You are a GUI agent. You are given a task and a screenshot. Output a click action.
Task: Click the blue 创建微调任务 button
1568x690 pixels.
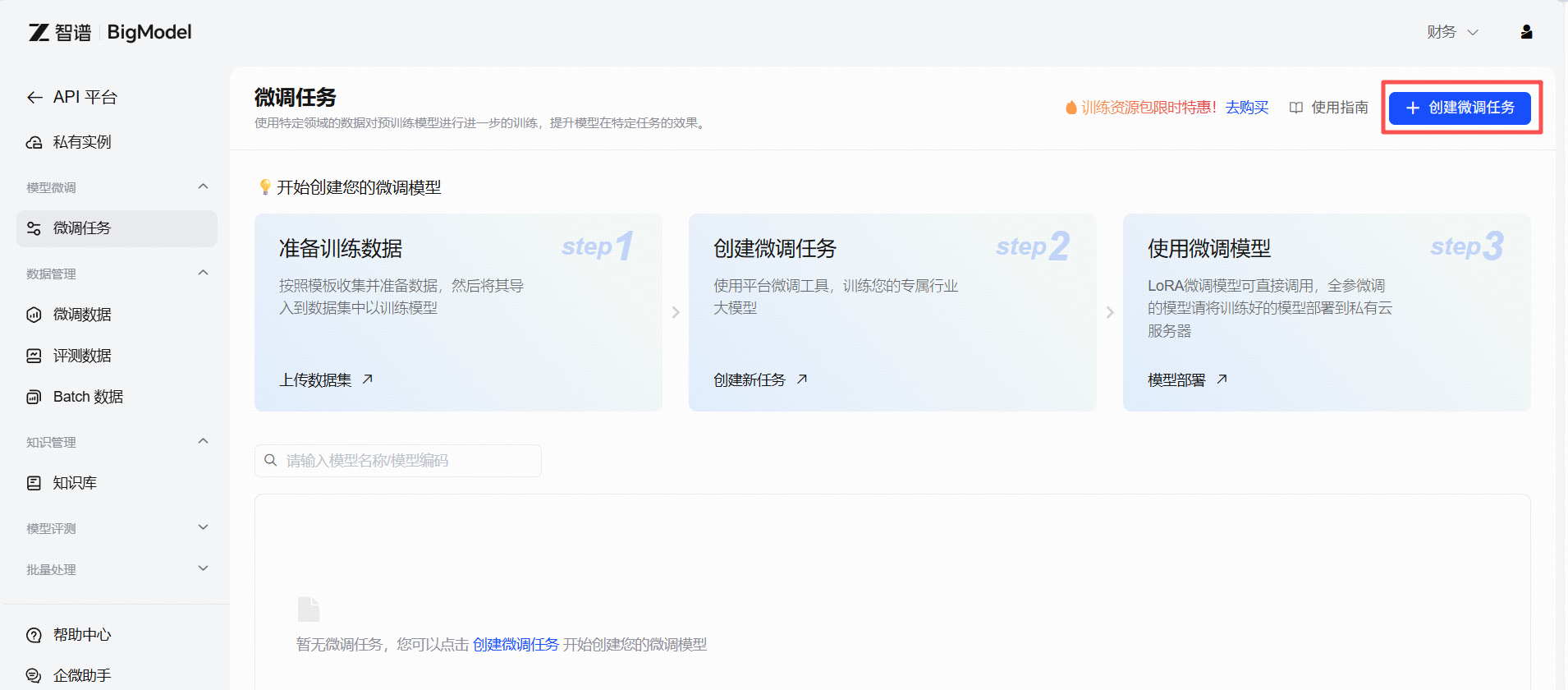(x=1460, y=108)
